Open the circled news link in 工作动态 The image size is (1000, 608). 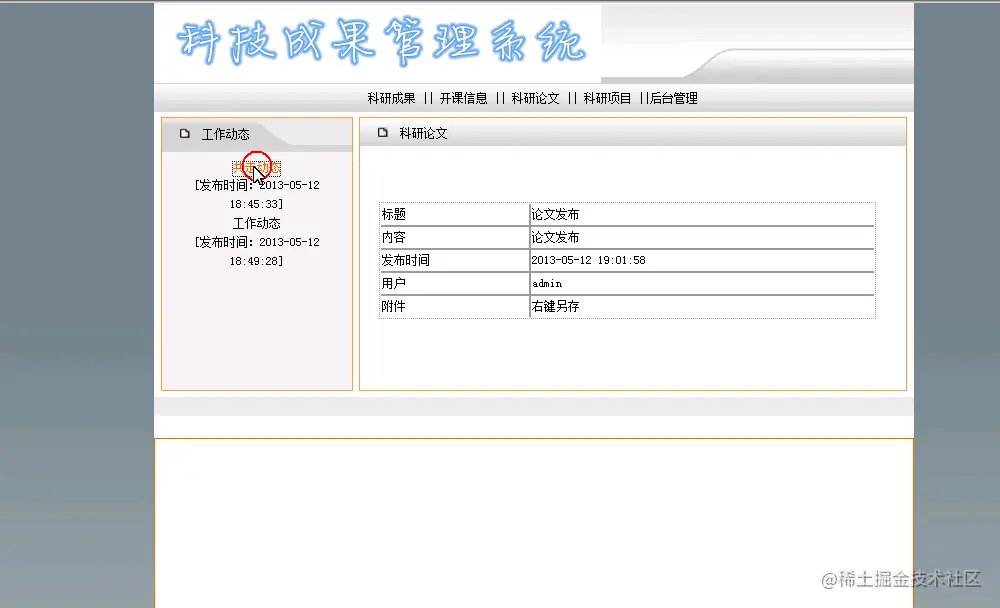click(x=256, y=165)
